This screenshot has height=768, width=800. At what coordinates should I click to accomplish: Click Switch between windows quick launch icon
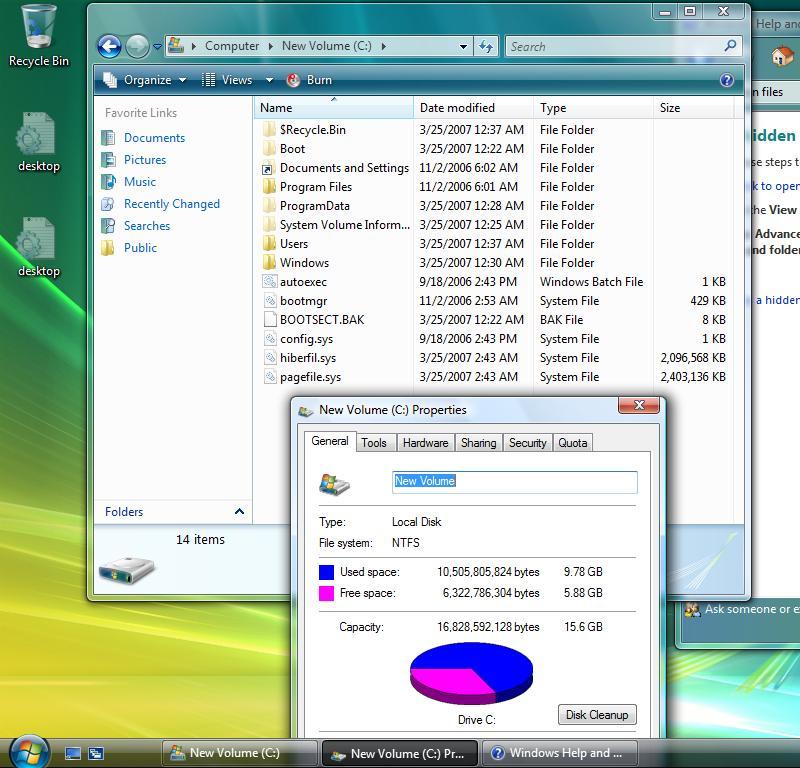(x=96, y=753)
